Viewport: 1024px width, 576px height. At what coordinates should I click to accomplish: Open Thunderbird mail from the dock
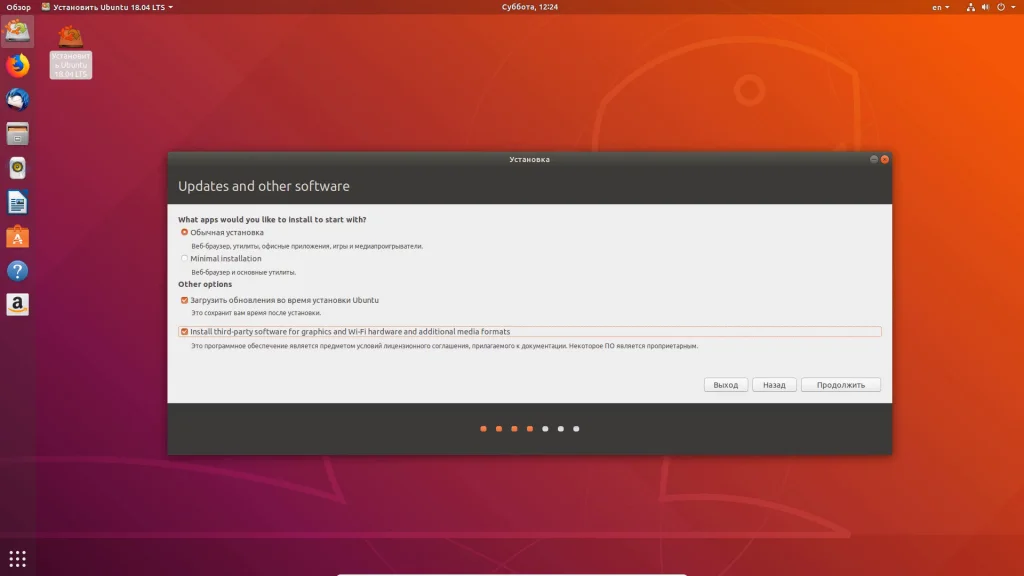pos(18,99)
